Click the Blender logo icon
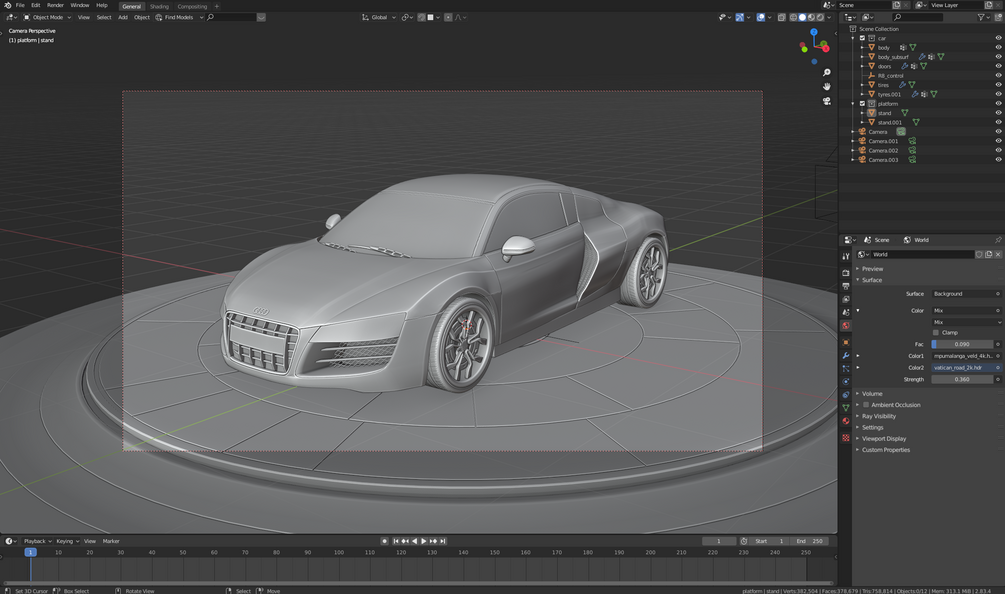 (x=7, y=5)
